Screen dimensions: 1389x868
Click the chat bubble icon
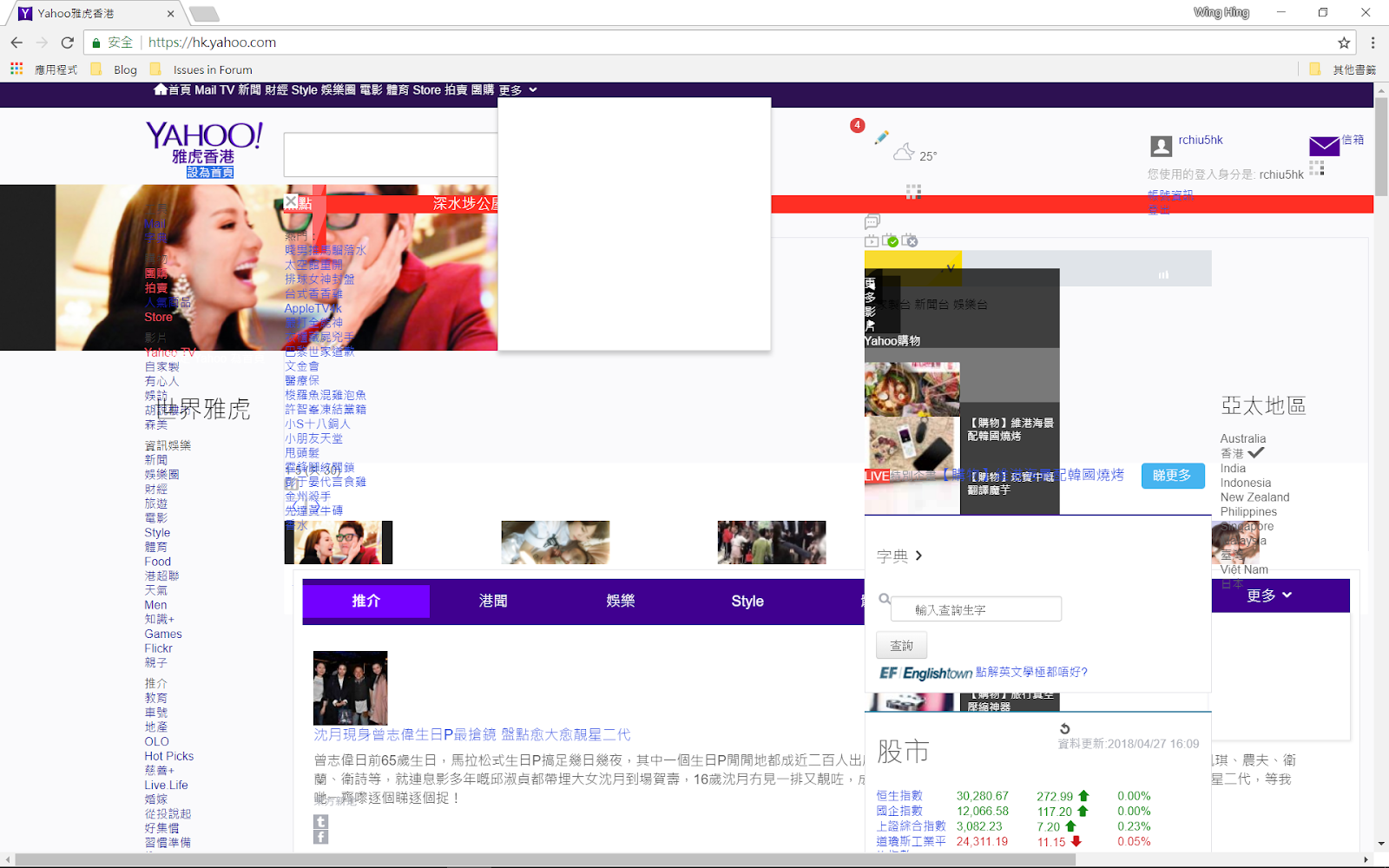(872, 222)
